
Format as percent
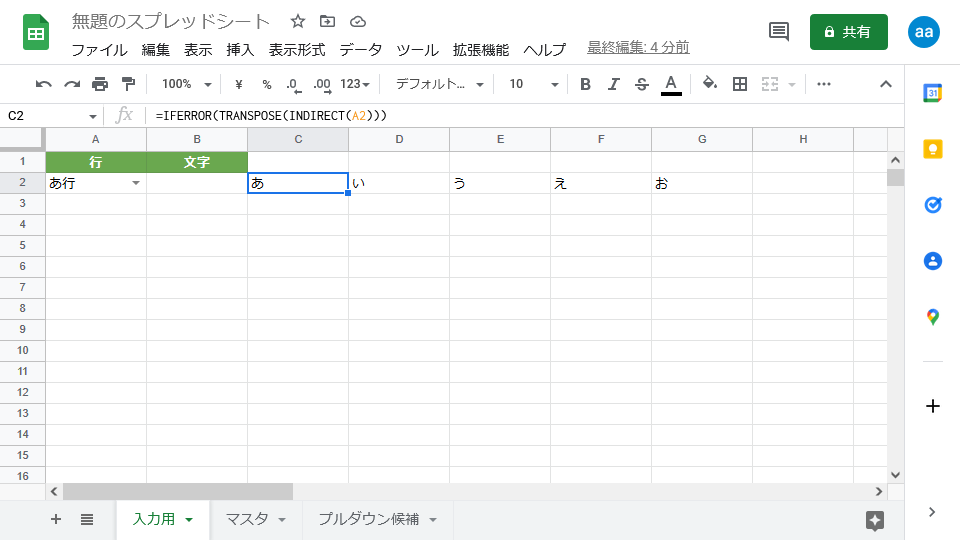(267, 84)
